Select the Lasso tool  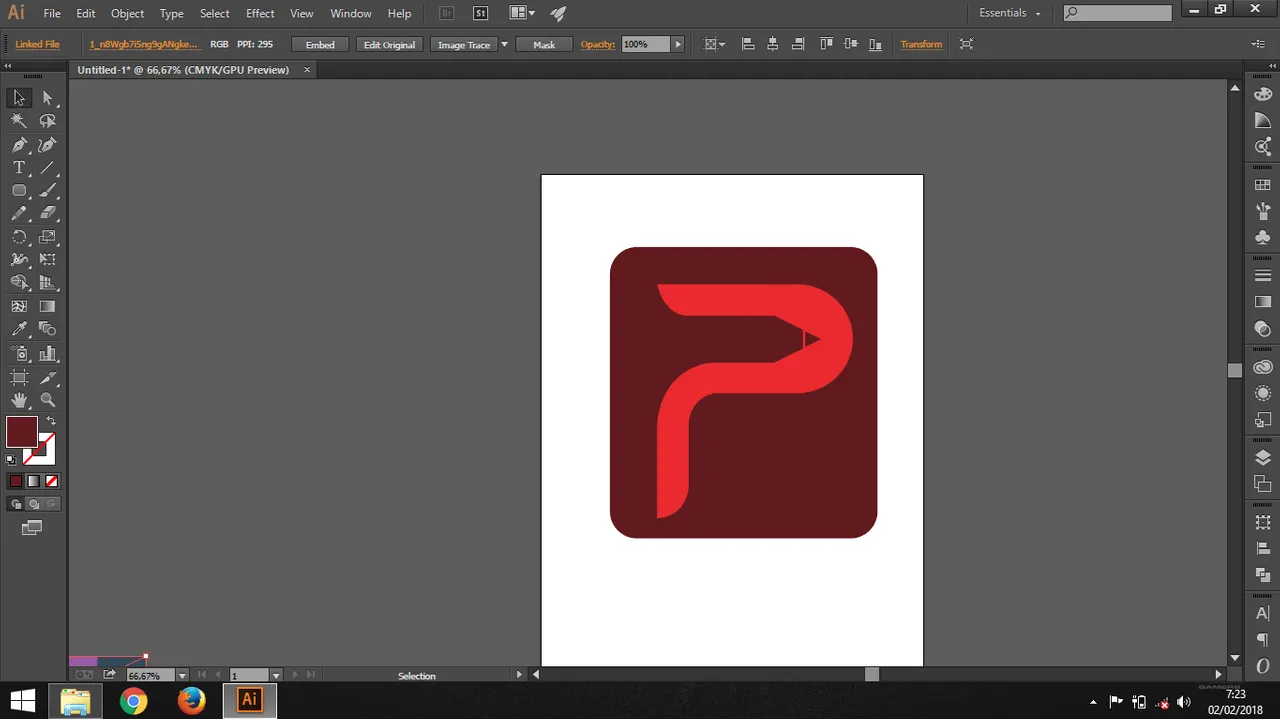click(x=47, y=121)
